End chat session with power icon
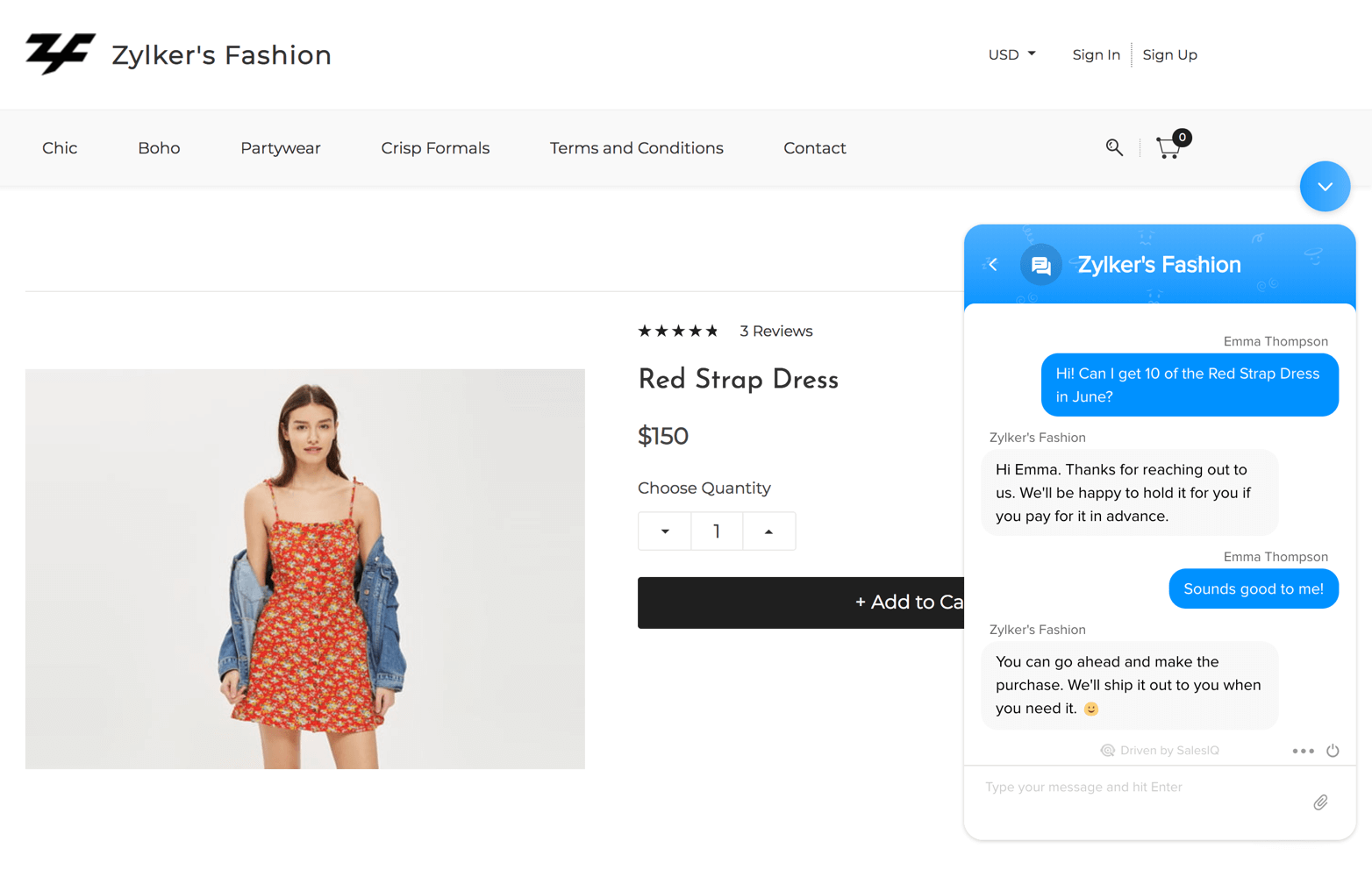The width and height of the screenshot is (1372, 884). coord(1333,751)
